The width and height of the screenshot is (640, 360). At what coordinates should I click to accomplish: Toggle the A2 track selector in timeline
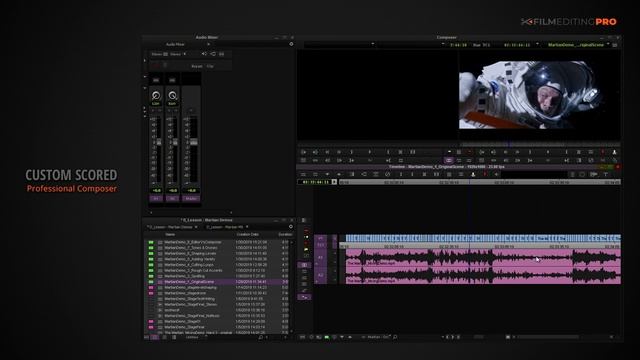tap(321, 276)
